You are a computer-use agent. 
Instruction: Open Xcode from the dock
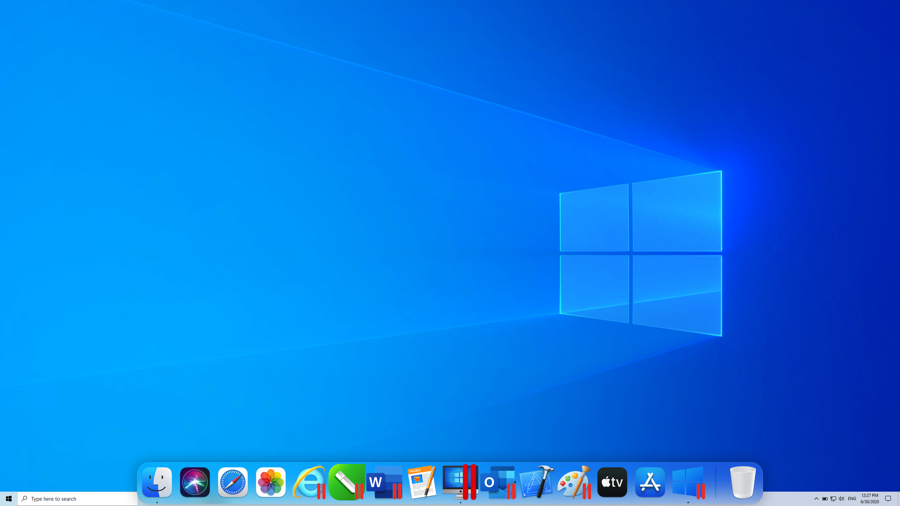[536, 482]
